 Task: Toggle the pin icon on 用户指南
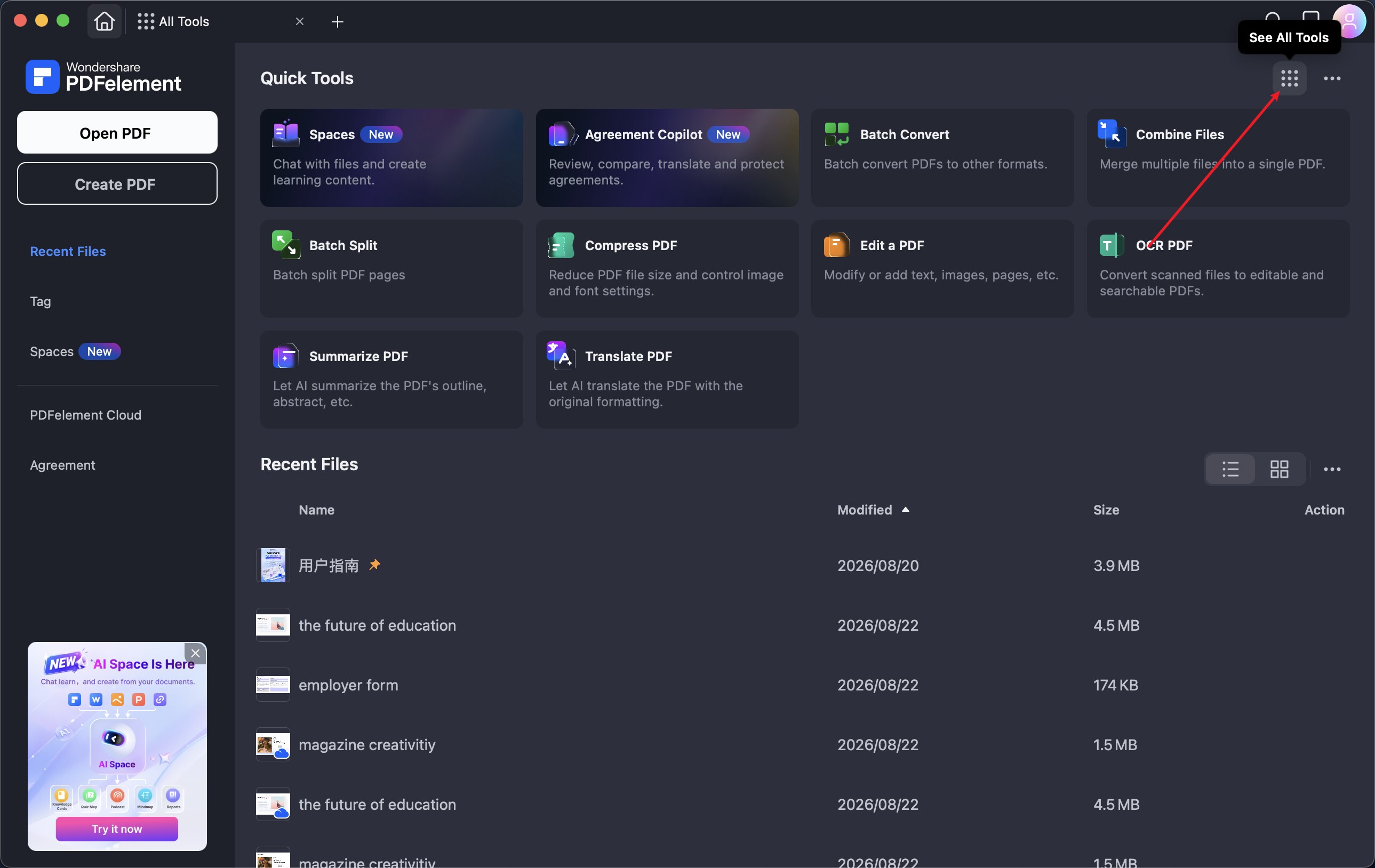[x=374, y=565]
